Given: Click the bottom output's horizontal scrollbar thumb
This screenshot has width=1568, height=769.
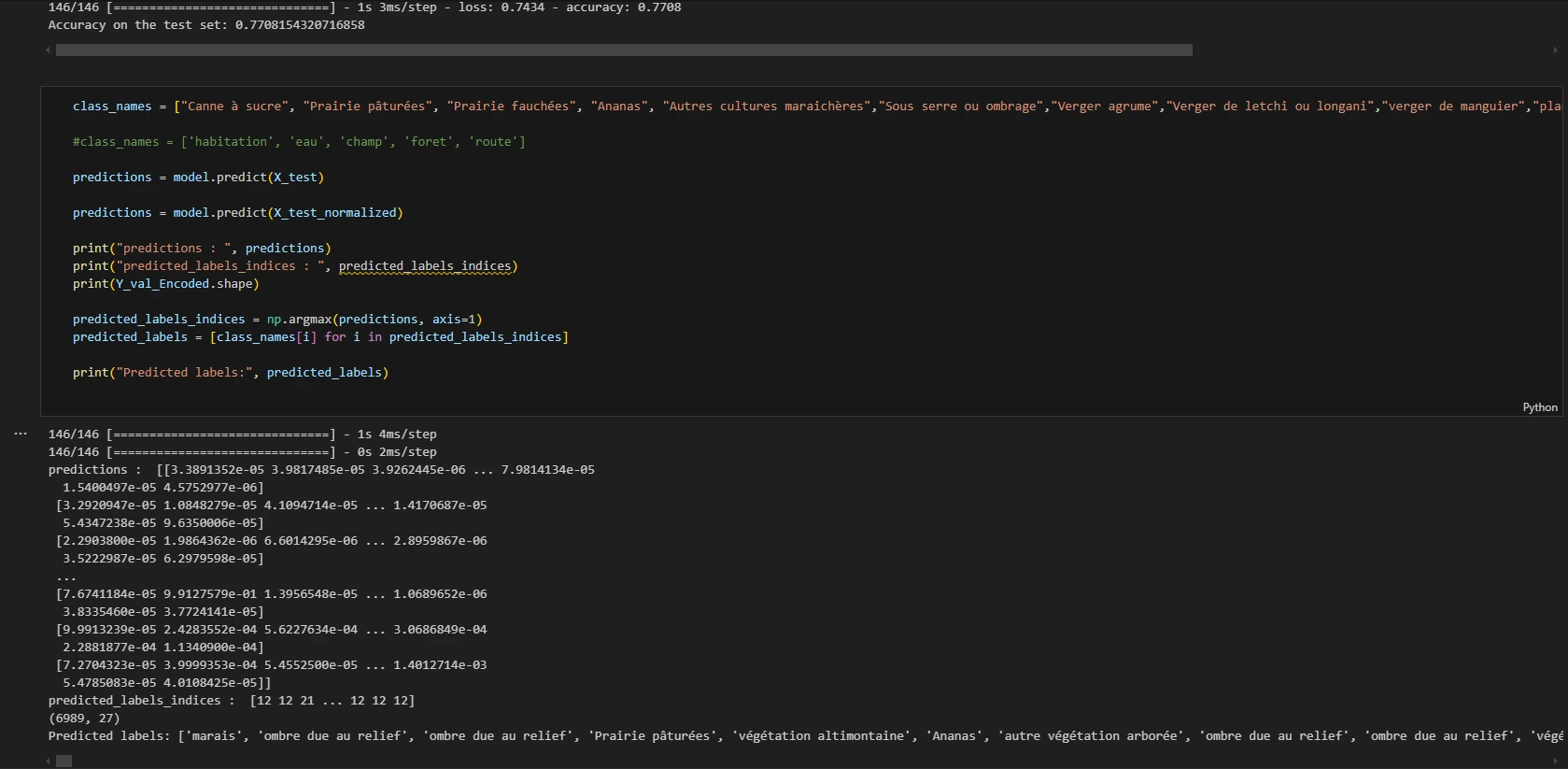Looking at the screenshot, I should point(64,762).
